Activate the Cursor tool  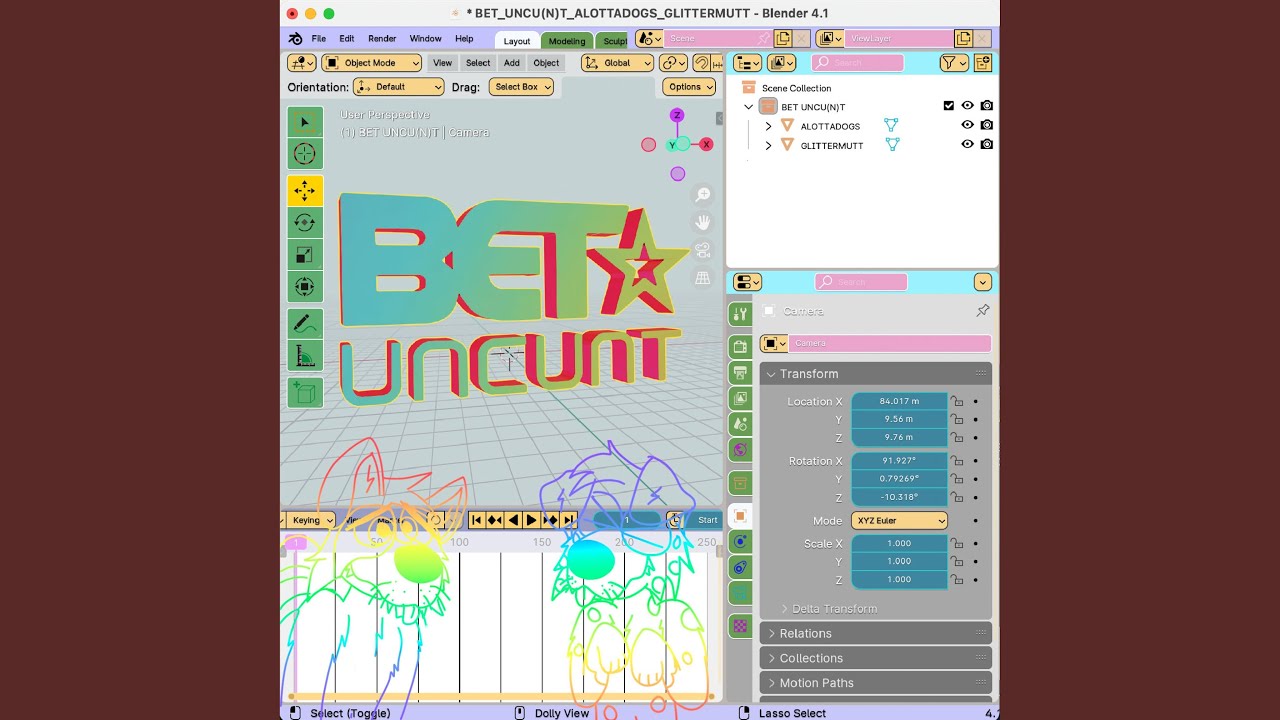pyautogui.click(x=305, y=154)
